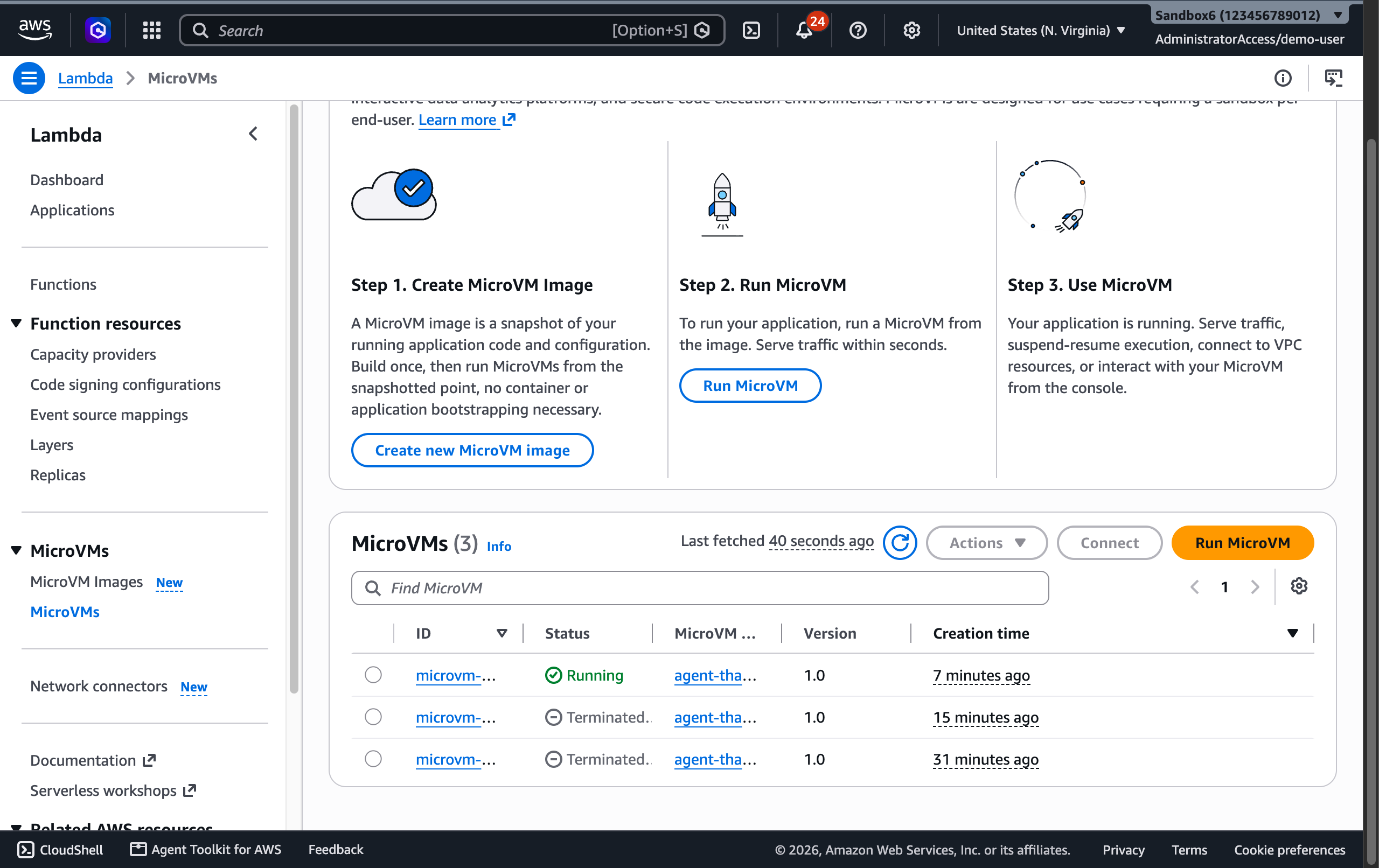This screenshot has height=868, width=1379.
Task: Click the Connect button
Action: (1109, 543)
